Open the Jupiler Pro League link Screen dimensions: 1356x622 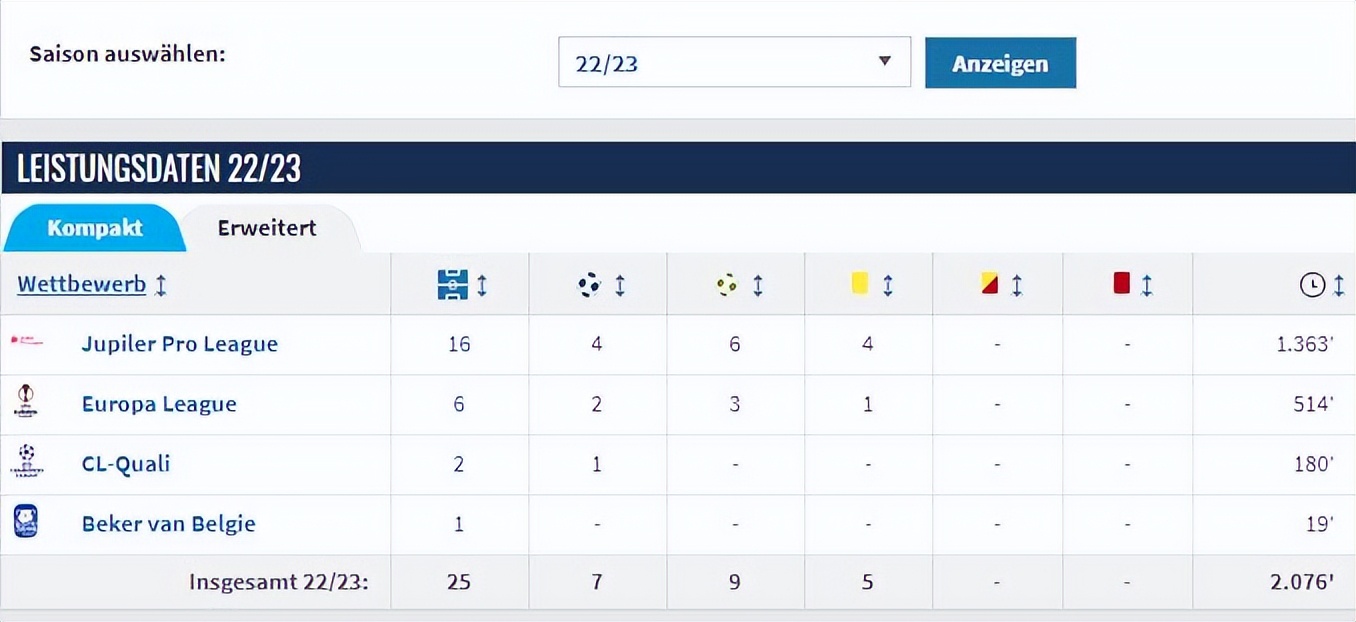[x=180, y=344]
